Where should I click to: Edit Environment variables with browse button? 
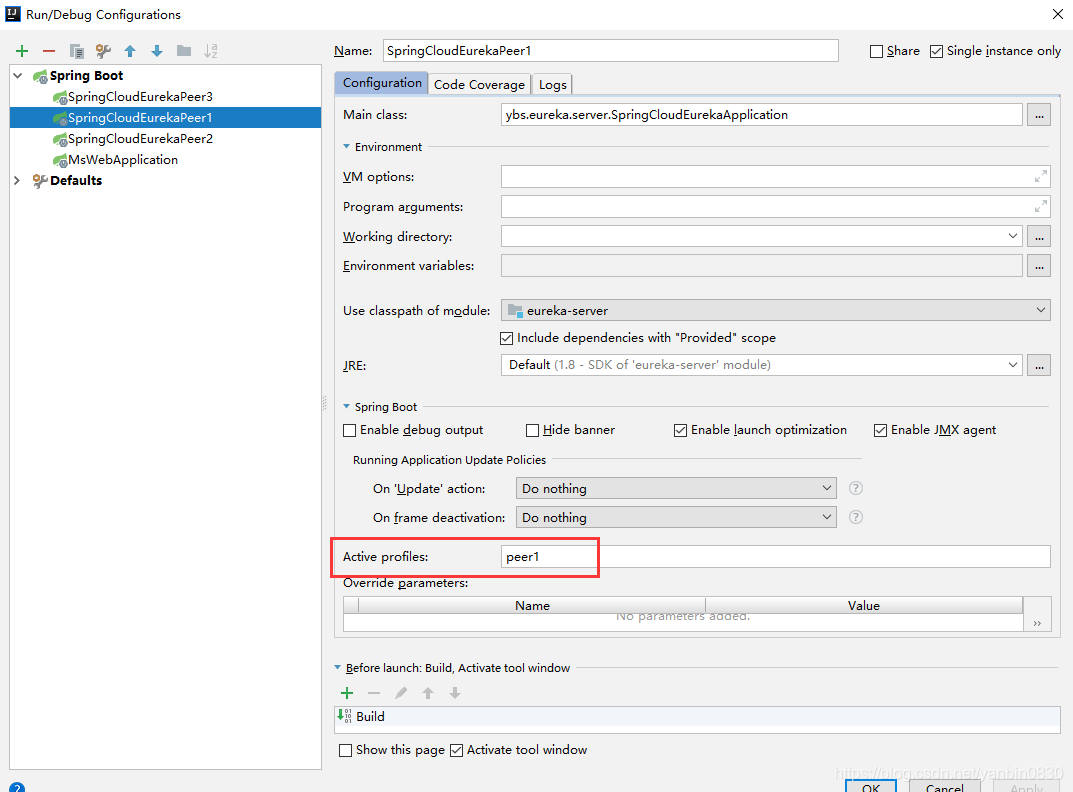[1039, 266]
